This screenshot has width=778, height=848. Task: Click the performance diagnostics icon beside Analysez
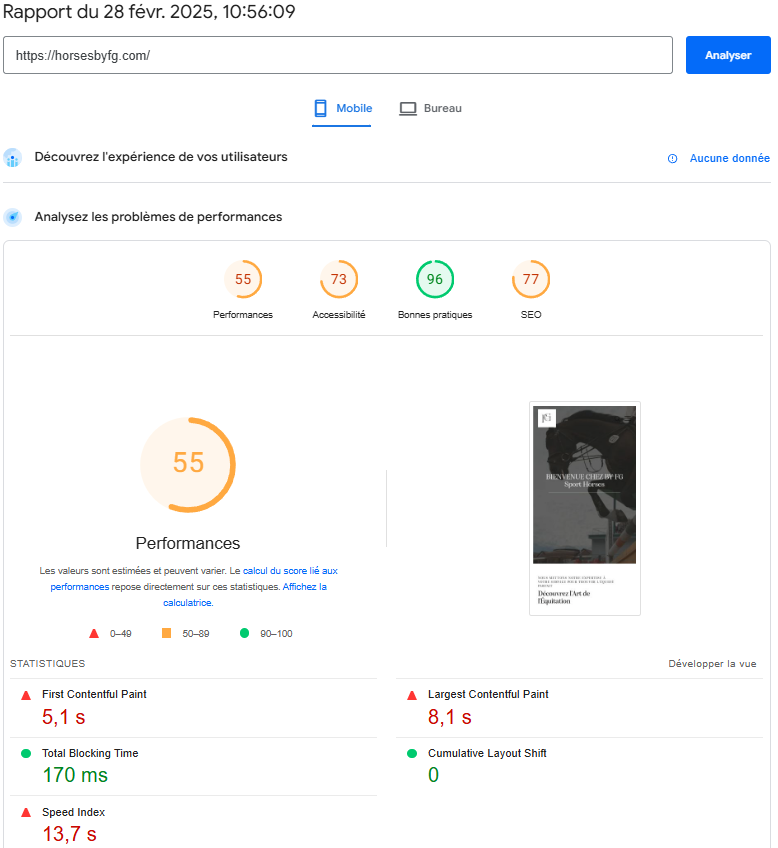[x=12, y=217]
